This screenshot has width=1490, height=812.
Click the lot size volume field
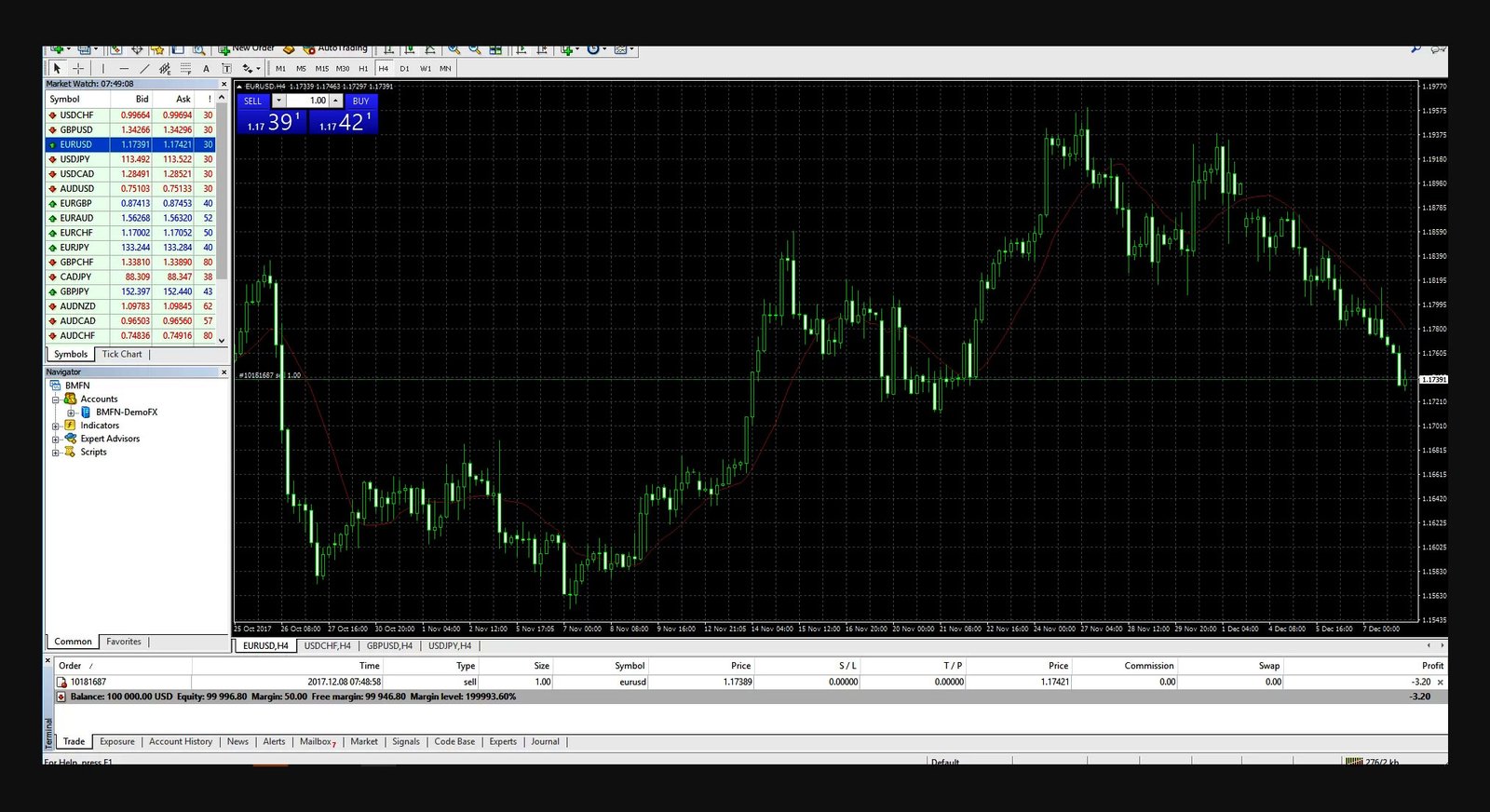click(x=307, y=101)
